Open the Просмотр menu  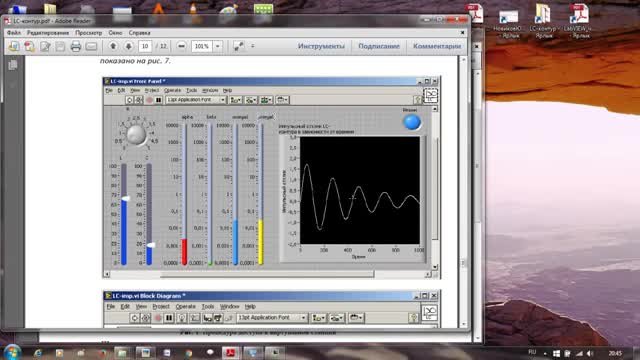coord(89,33)
